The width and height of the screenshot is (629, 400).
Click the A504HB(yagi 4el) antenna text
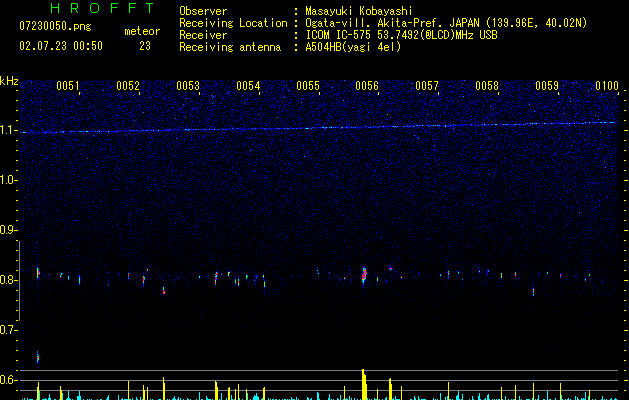353,47
